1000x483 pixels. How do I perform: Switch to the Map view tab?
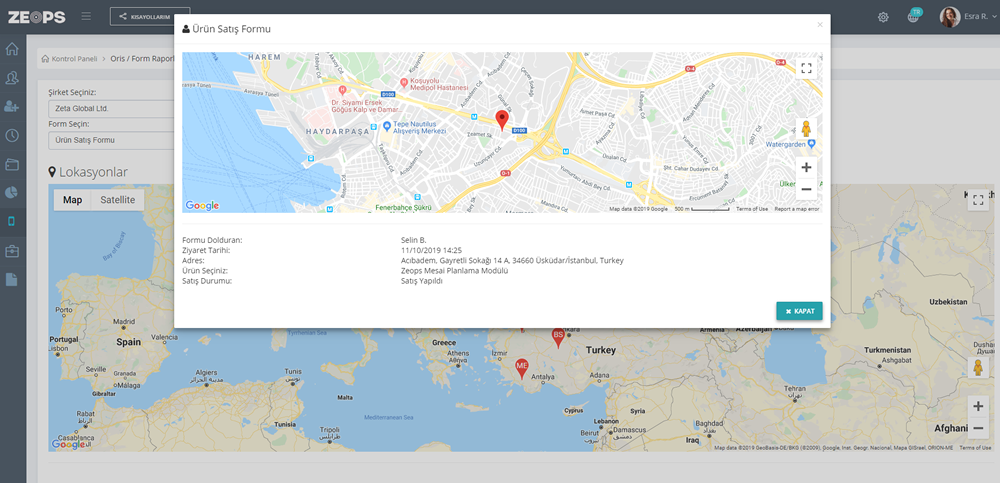[x=73, y=200]
